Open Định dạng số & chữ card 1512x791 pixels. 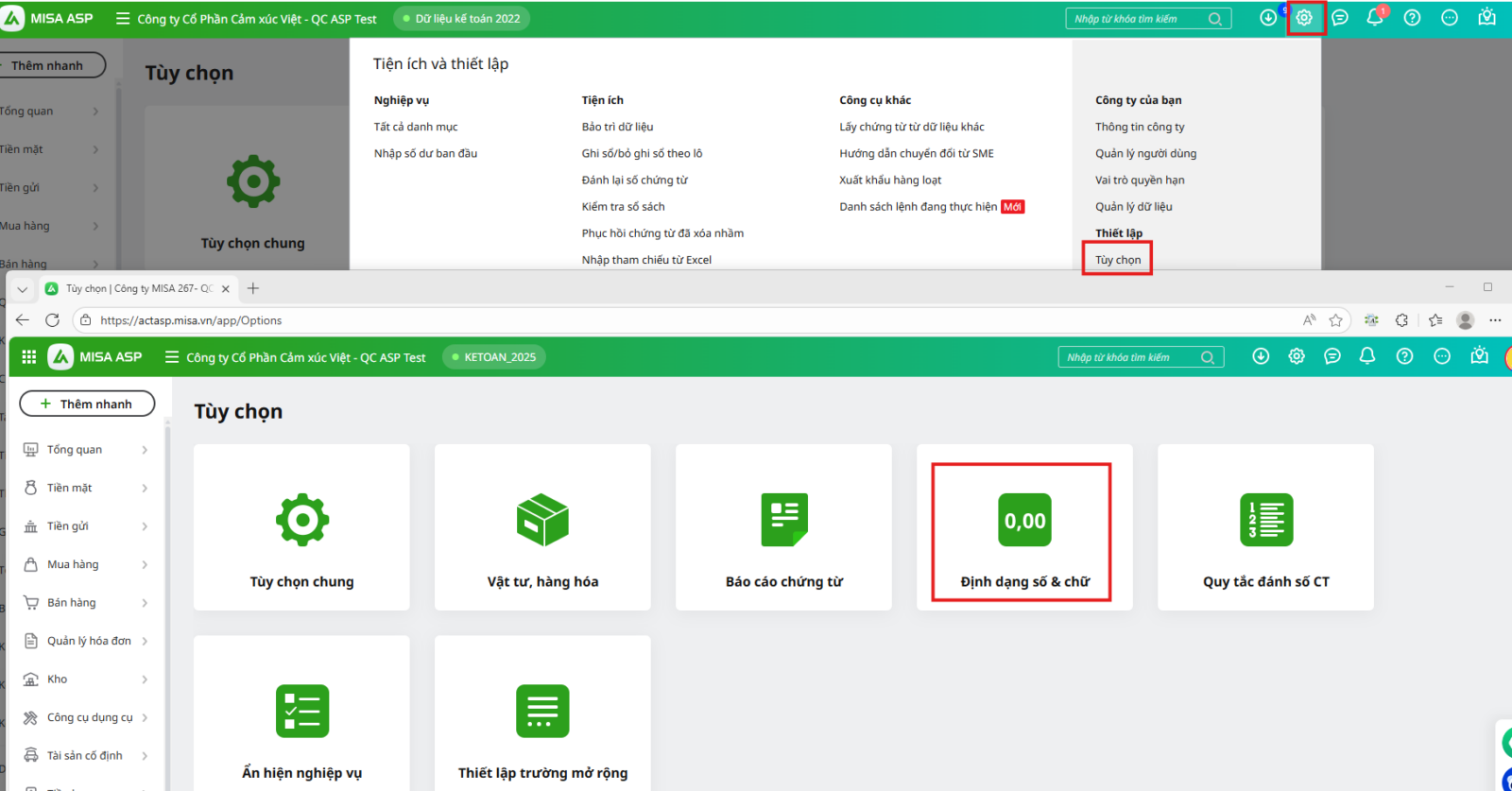1024,529
